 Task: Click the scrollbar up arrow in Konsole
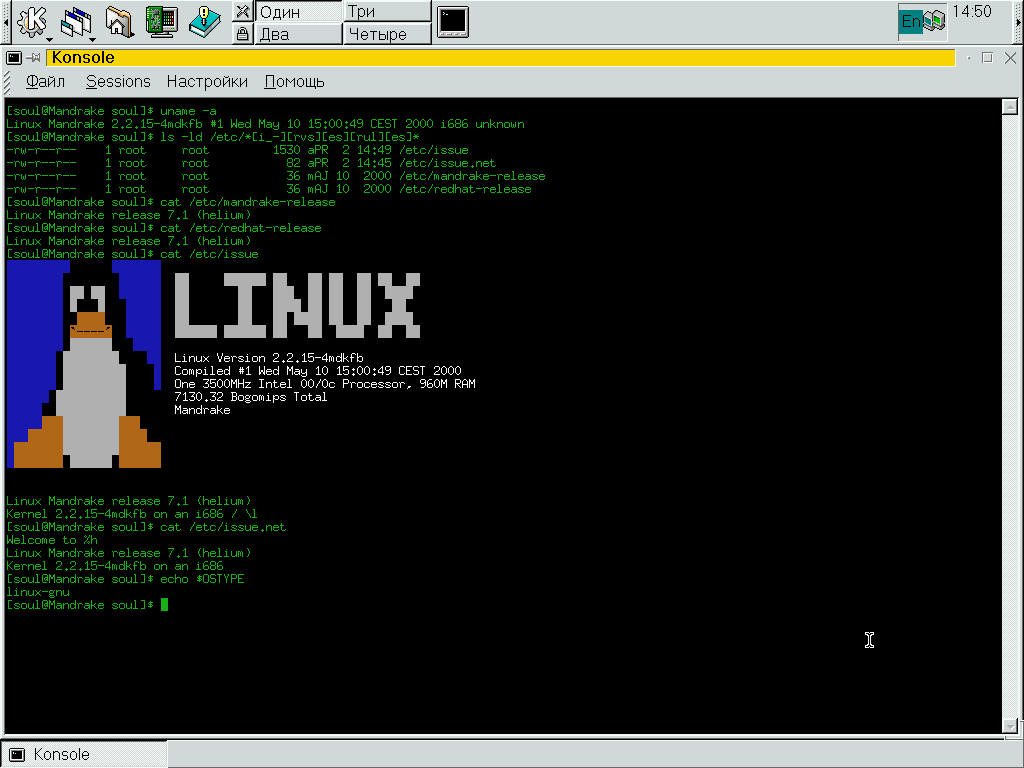click(x=1010, y=106)
